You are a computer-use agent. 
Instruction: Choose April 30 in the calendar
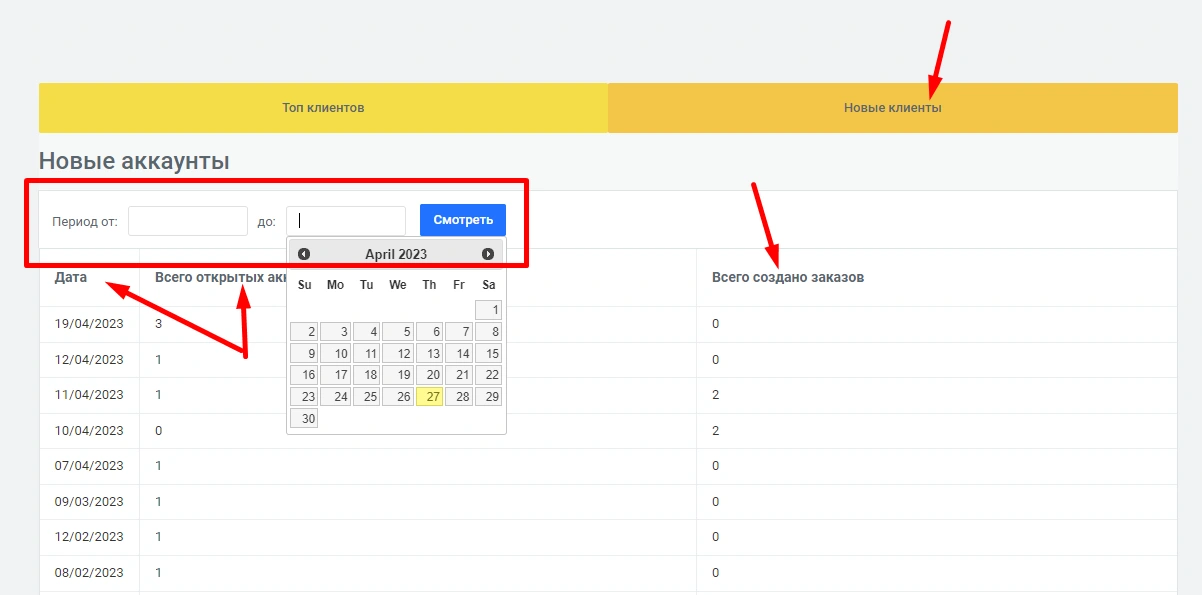point(304,419)
